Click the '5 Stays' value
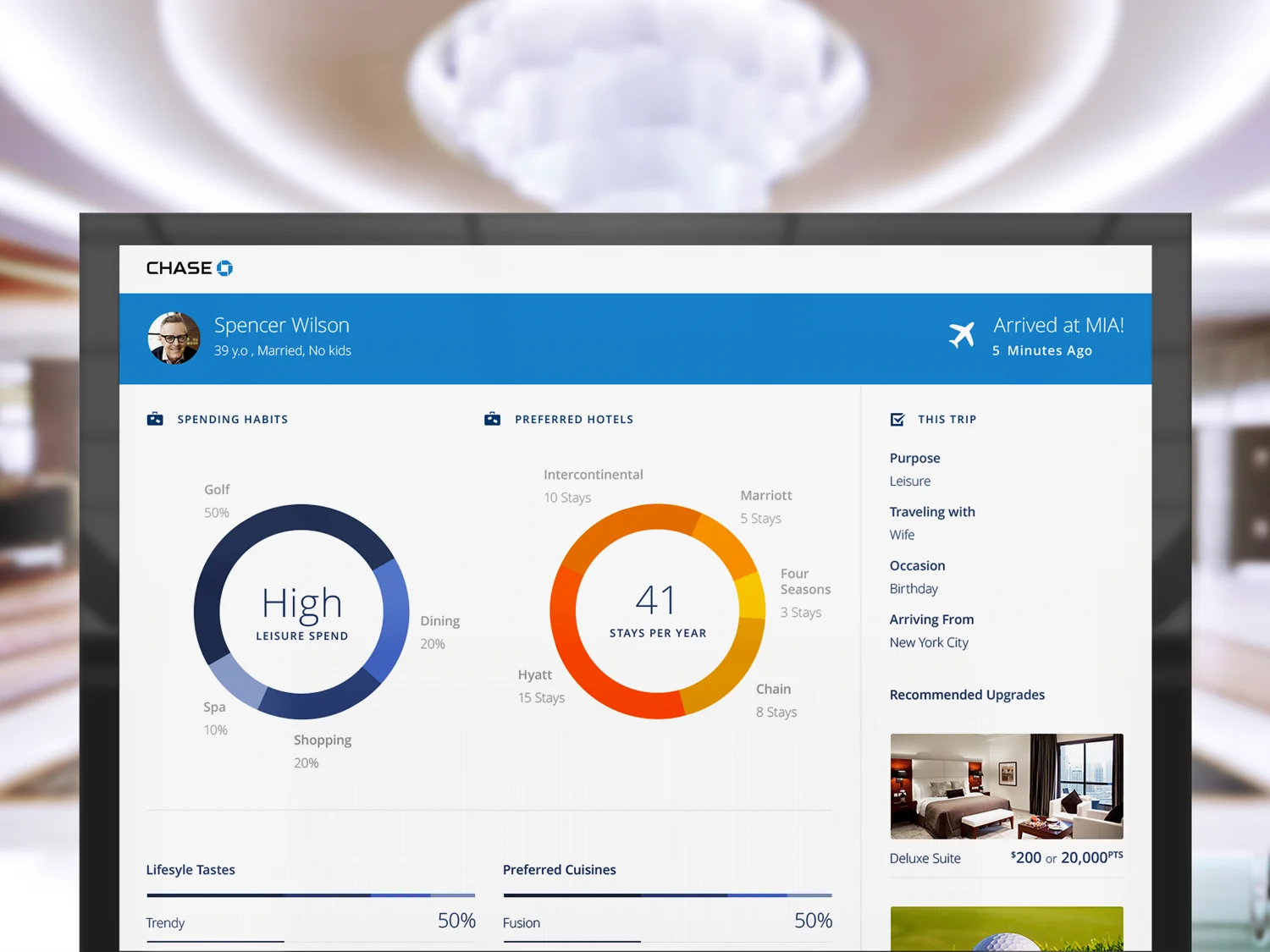 point(761,518)
